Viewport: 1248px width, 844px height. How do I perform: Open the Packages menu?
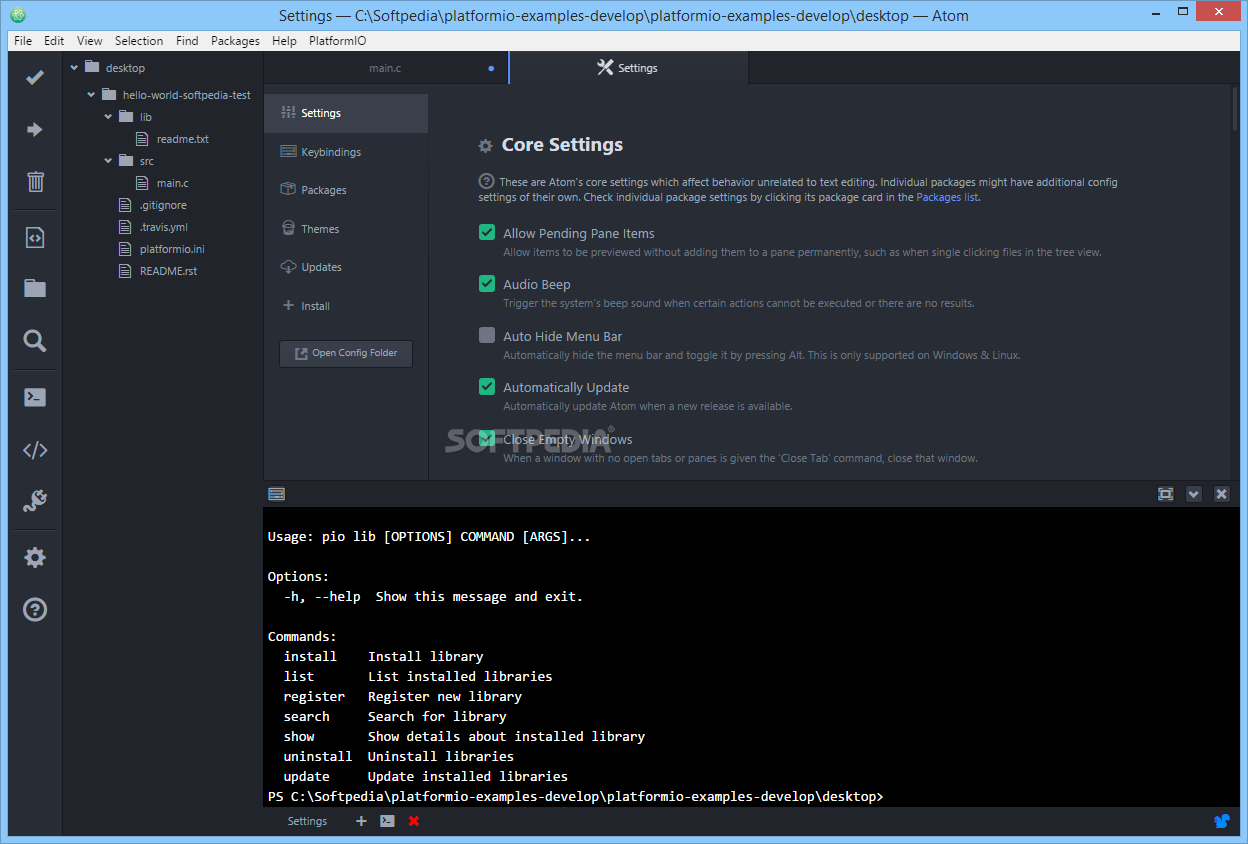click(x=235, y=41)
